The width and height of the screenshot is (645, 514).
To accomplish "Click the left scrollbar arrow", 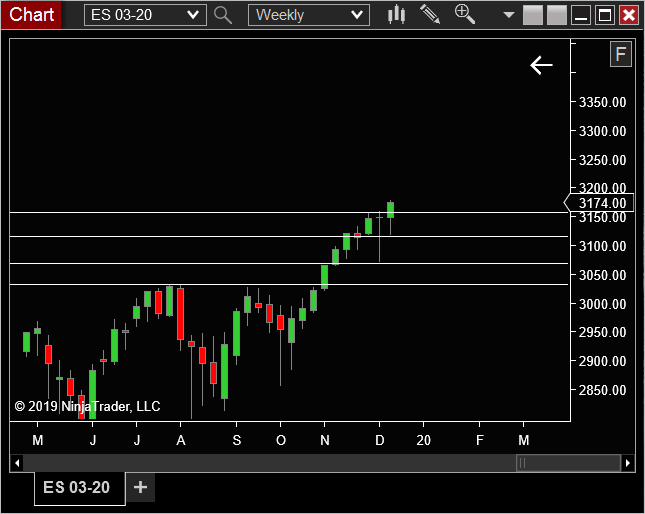I will pos(17,463).
